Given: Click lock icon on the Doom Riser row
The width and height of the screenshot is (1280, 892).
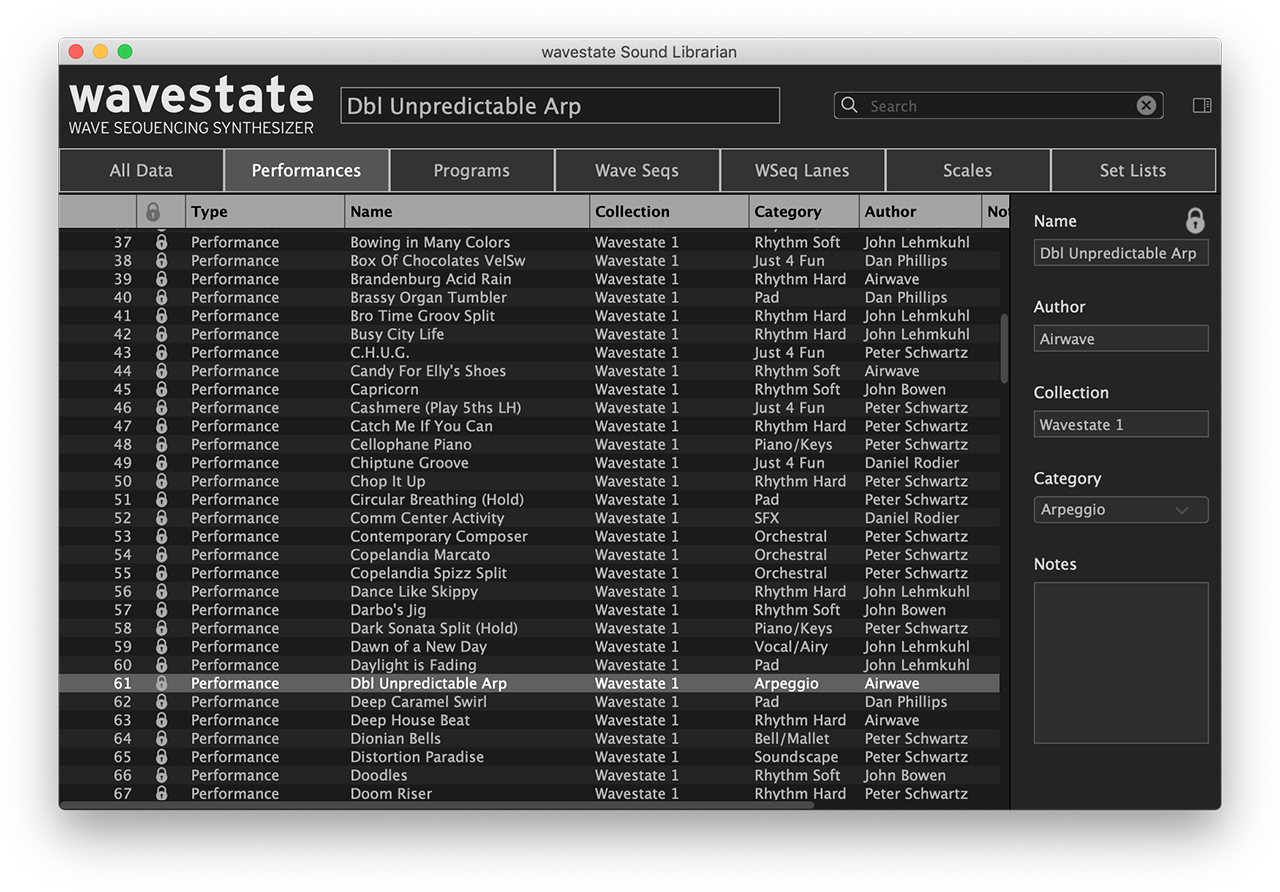Looking at the screenshot, I should tap(161, 793).
